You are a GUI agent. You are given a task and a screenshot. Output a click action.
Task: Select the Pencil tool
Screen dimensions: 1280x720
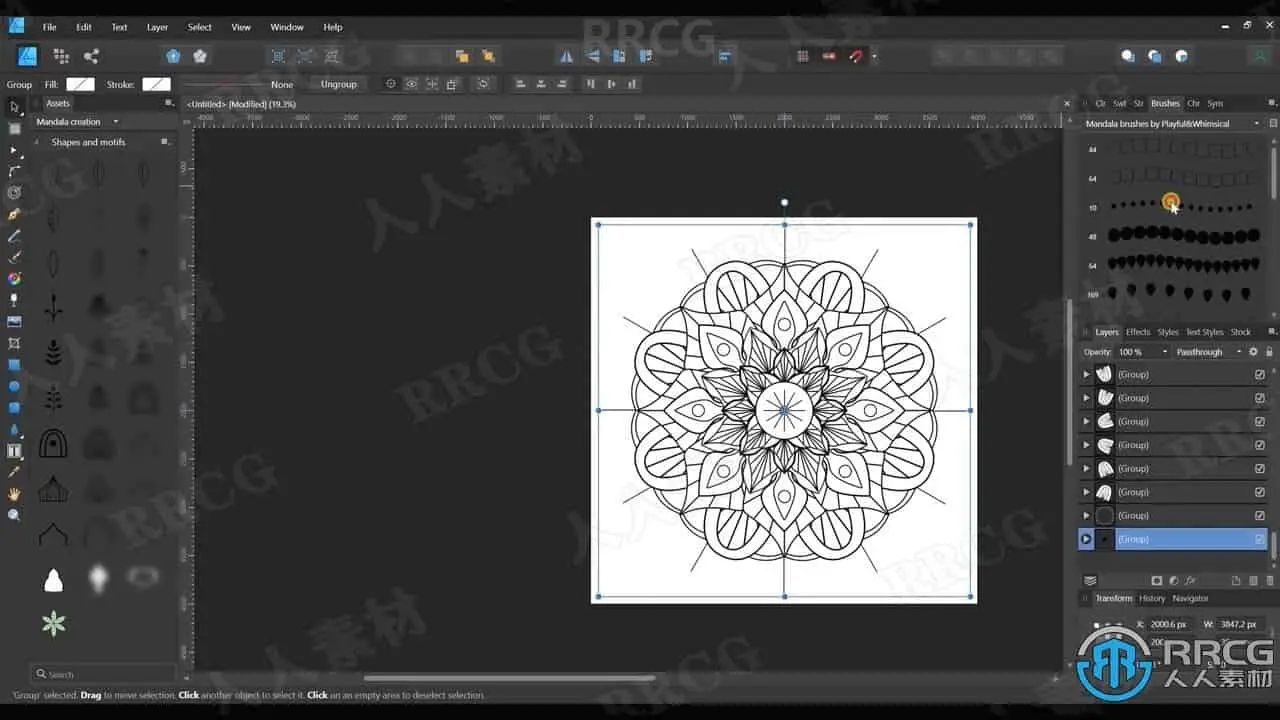[14, 236]
